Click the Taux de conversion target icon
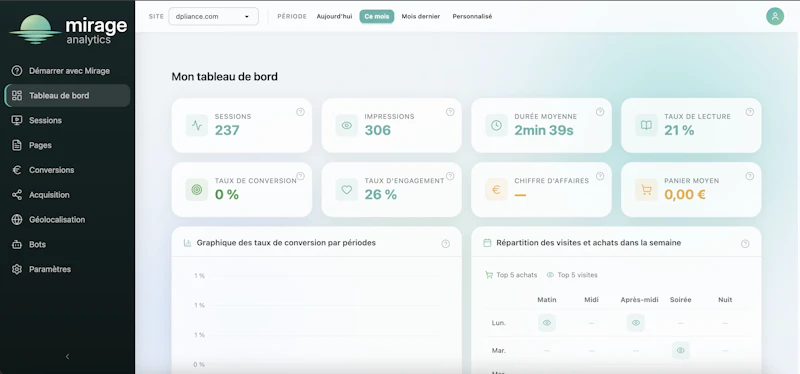This screenshot has height=374, width=800. click(x=196, y=189)
